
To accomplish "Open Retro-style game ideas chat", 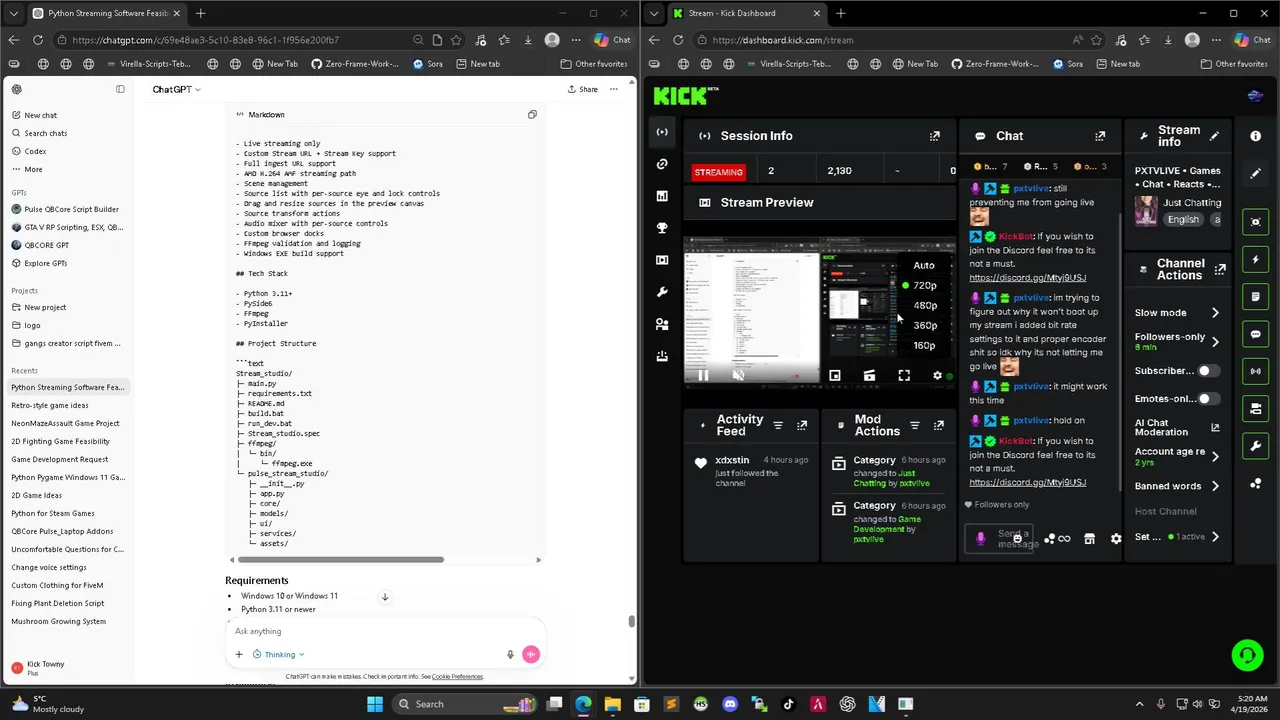I will (x=50, y=405).
